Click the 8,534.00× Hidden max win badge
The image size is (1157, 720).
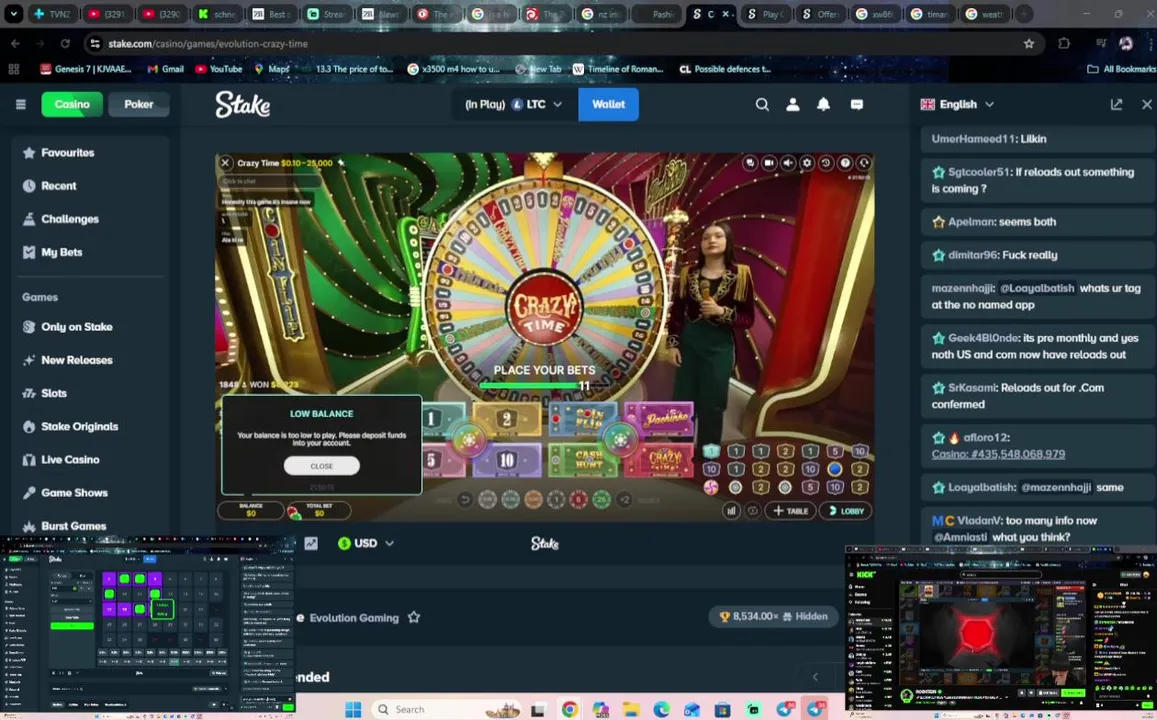pyautogui.click(x=772, y=616)
